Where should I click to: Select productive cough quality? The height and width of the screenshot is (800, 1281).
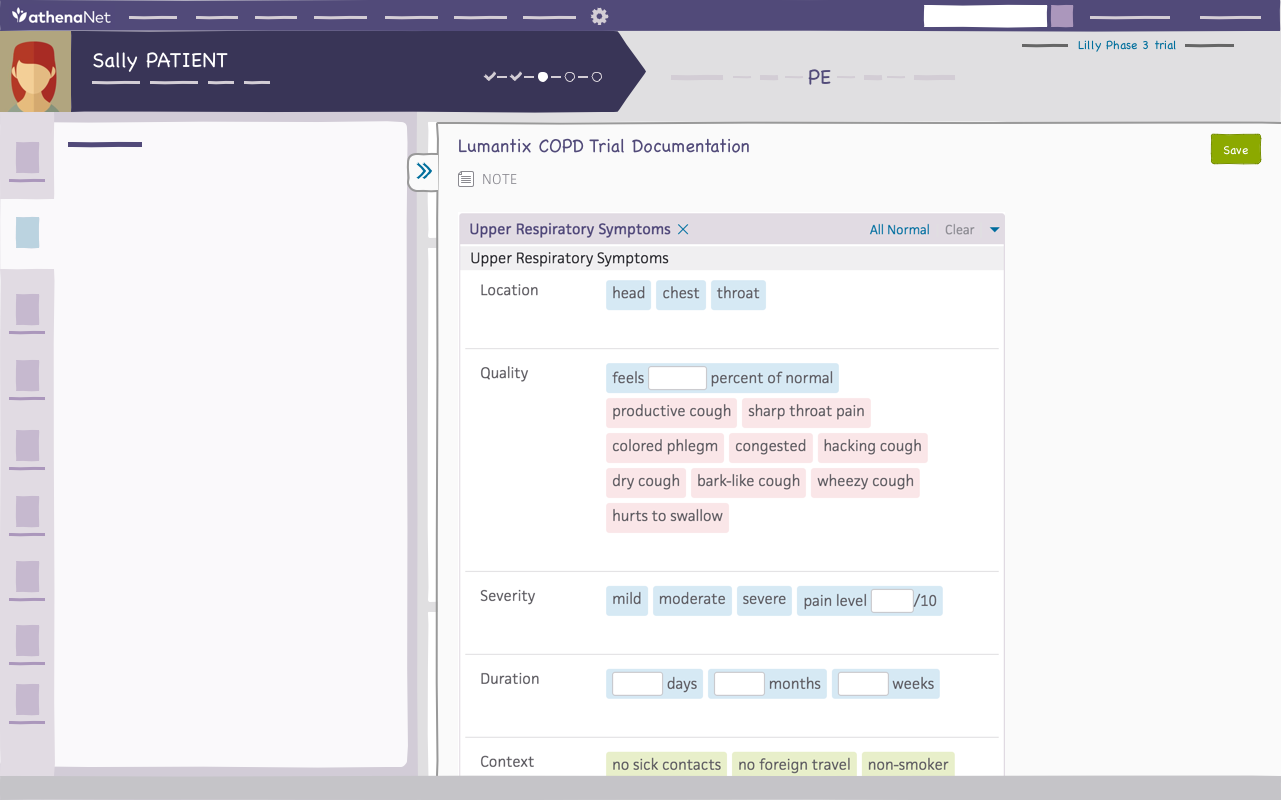[671, 412]
